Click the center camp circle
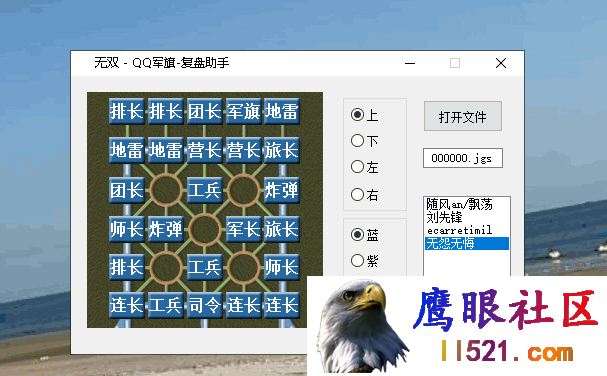This screenshot has height=376, width=607. [x=205, y=229]
